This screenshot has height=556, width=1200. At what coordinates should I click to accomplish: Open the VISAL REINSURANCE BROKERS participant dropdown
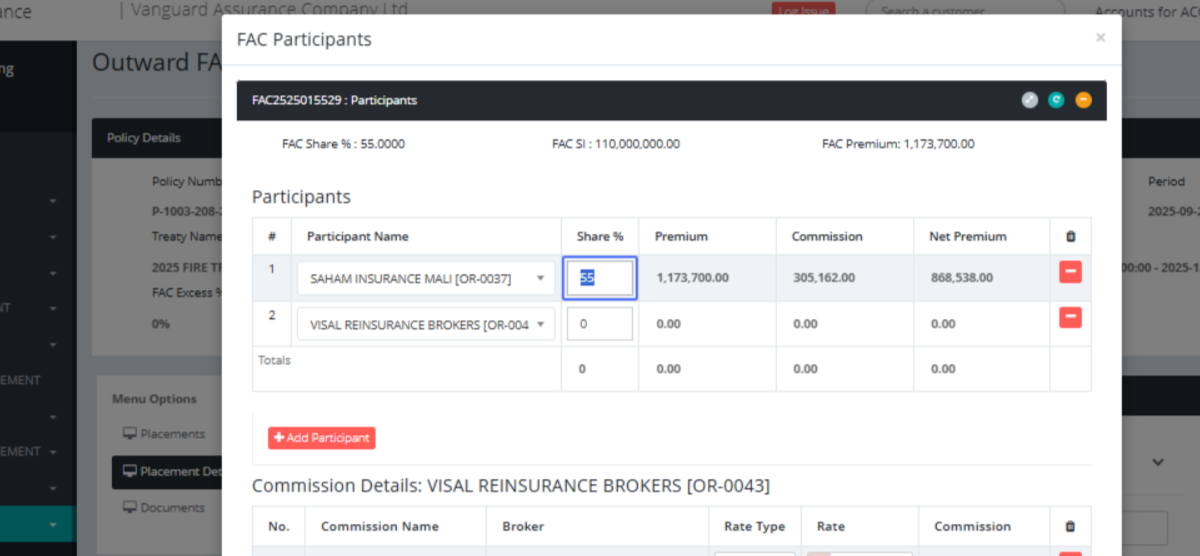point(426,324)
